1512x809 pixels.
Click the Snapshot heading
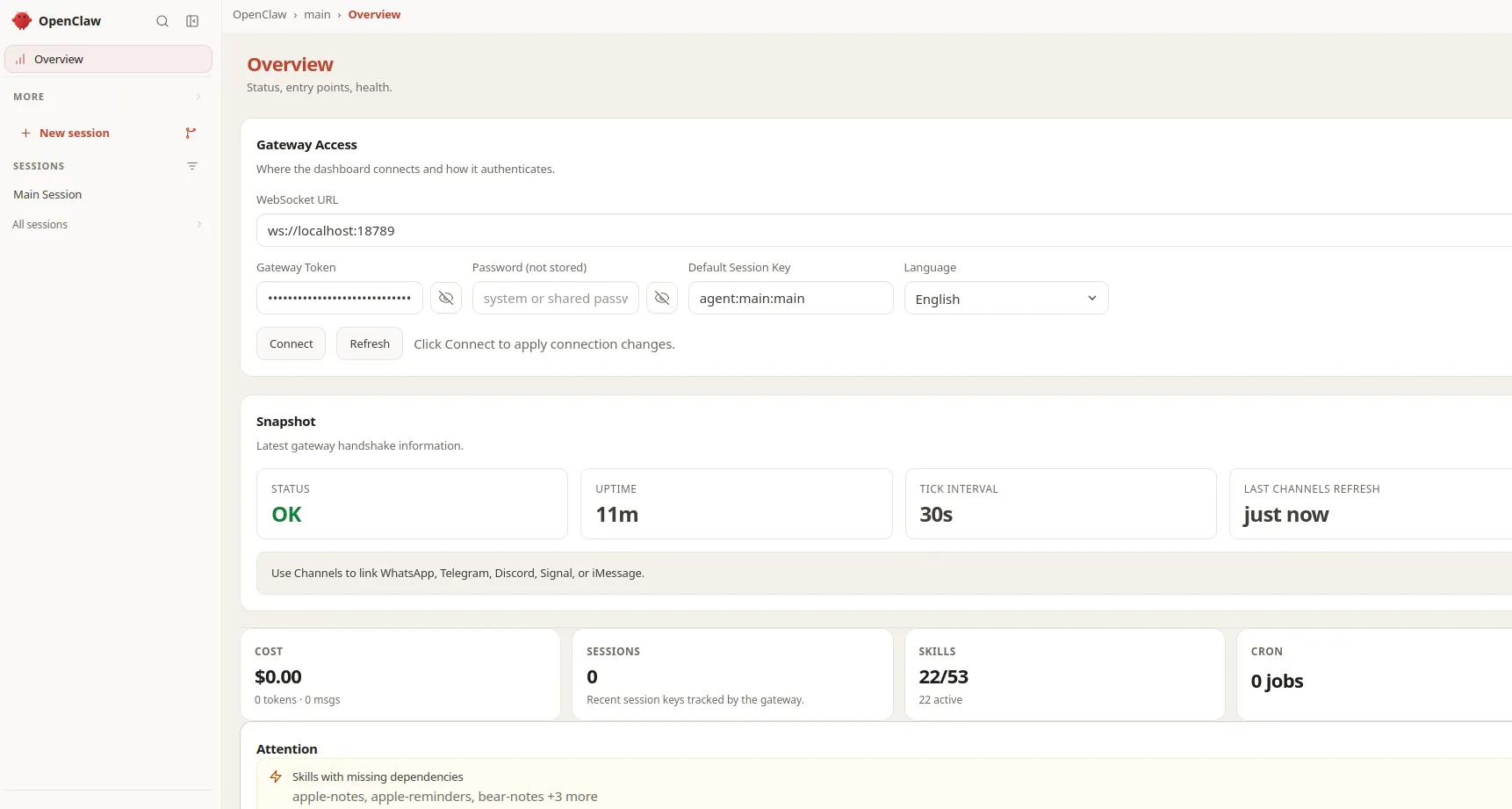285,422
